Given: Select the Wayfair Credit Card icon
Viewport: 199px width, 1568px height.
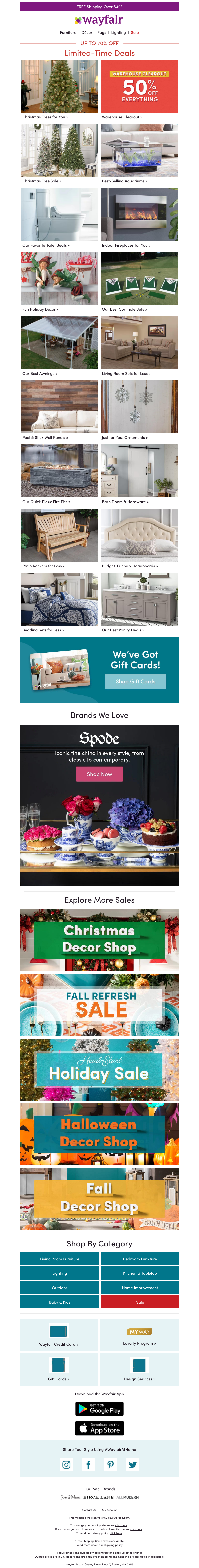Looking at the screenshot, I should click(x=58, y=1331).
